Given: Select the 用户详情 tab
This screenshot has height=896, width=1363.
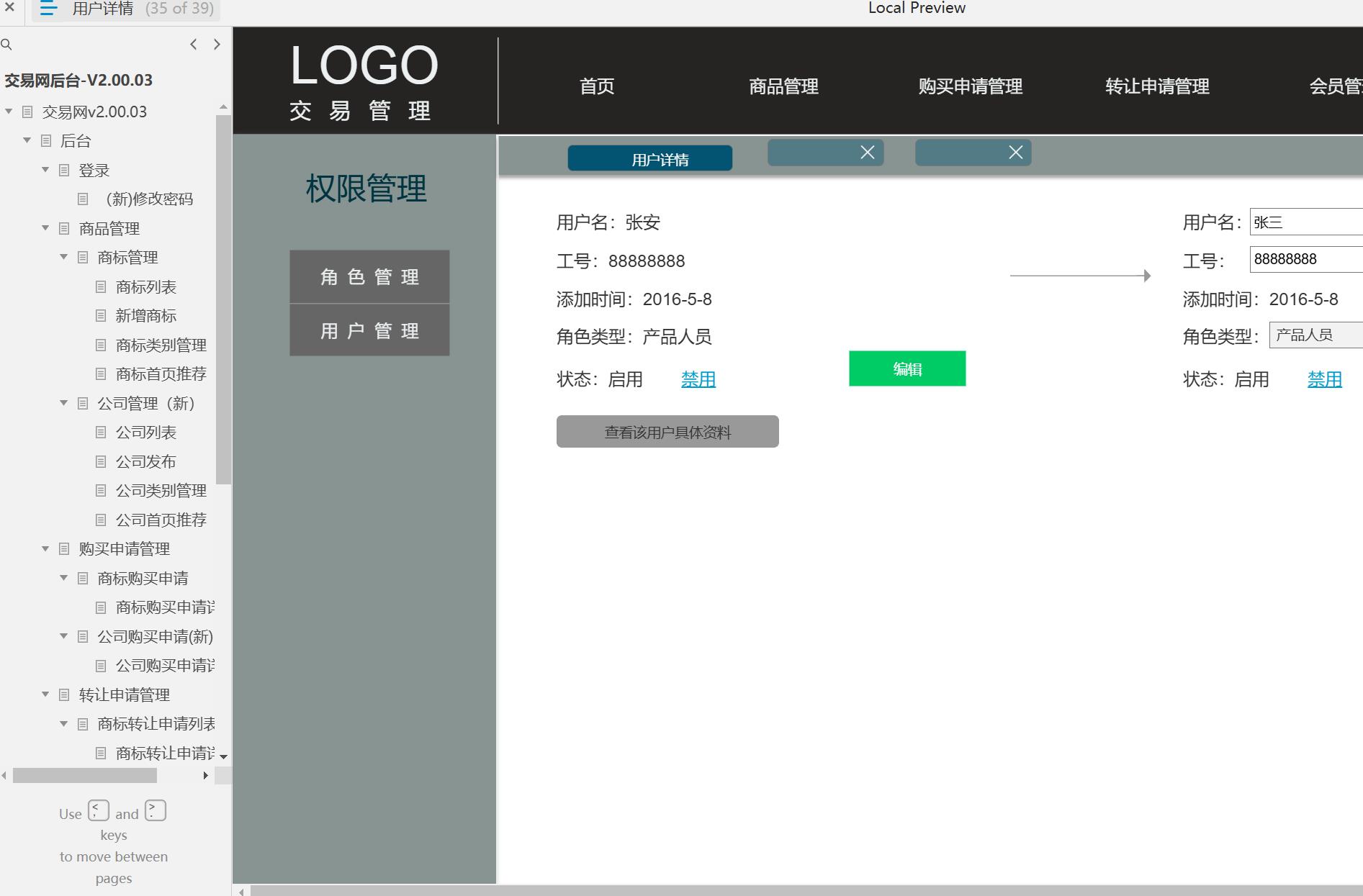Looking at the screenshot, I should click(650, 158).
